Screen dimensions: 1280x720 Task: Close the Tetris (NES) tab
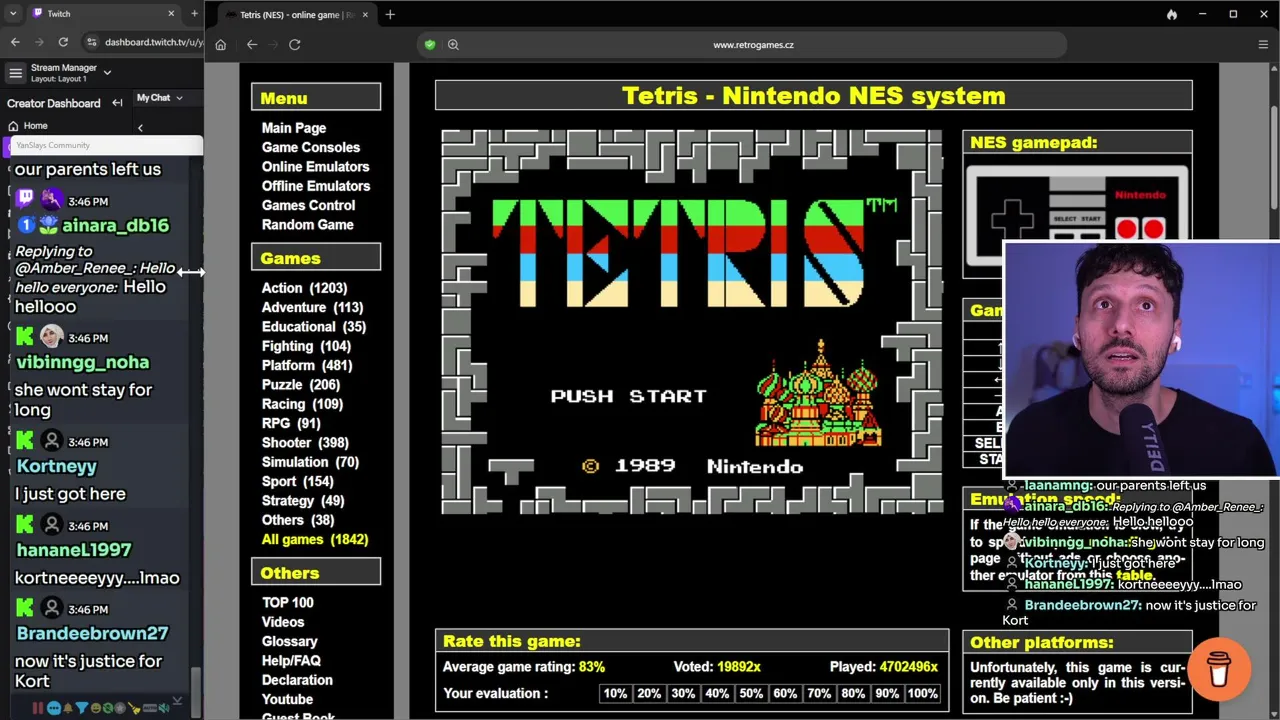(x=364, y=15)
